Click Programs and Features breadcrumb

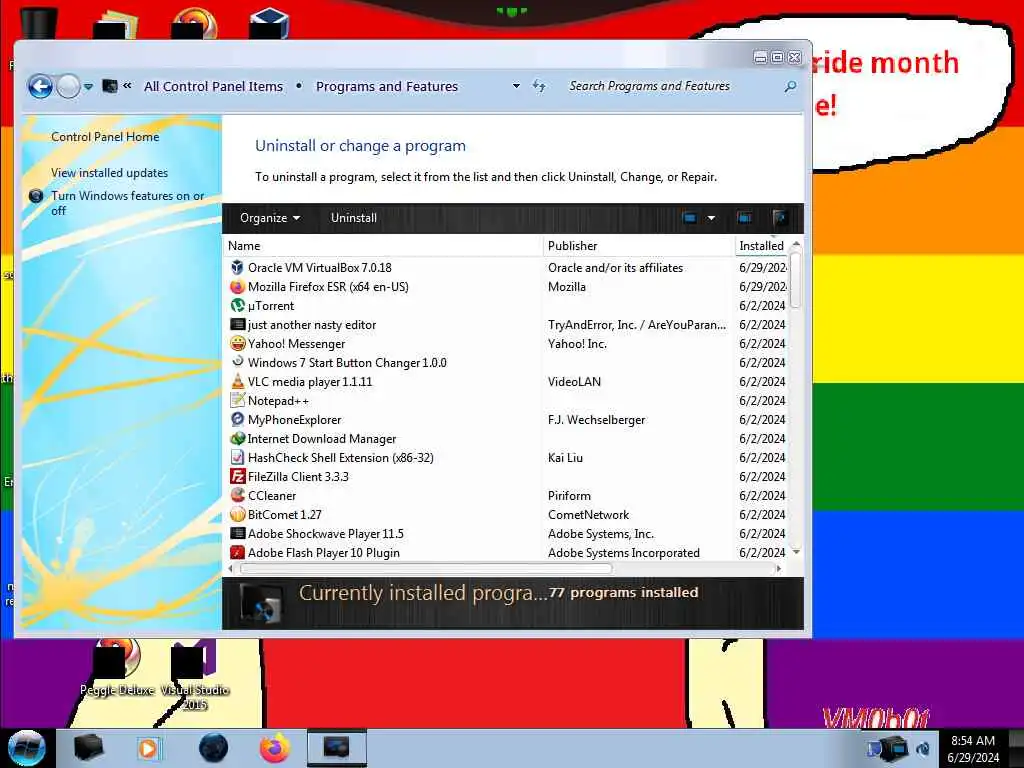pos(387,86)
